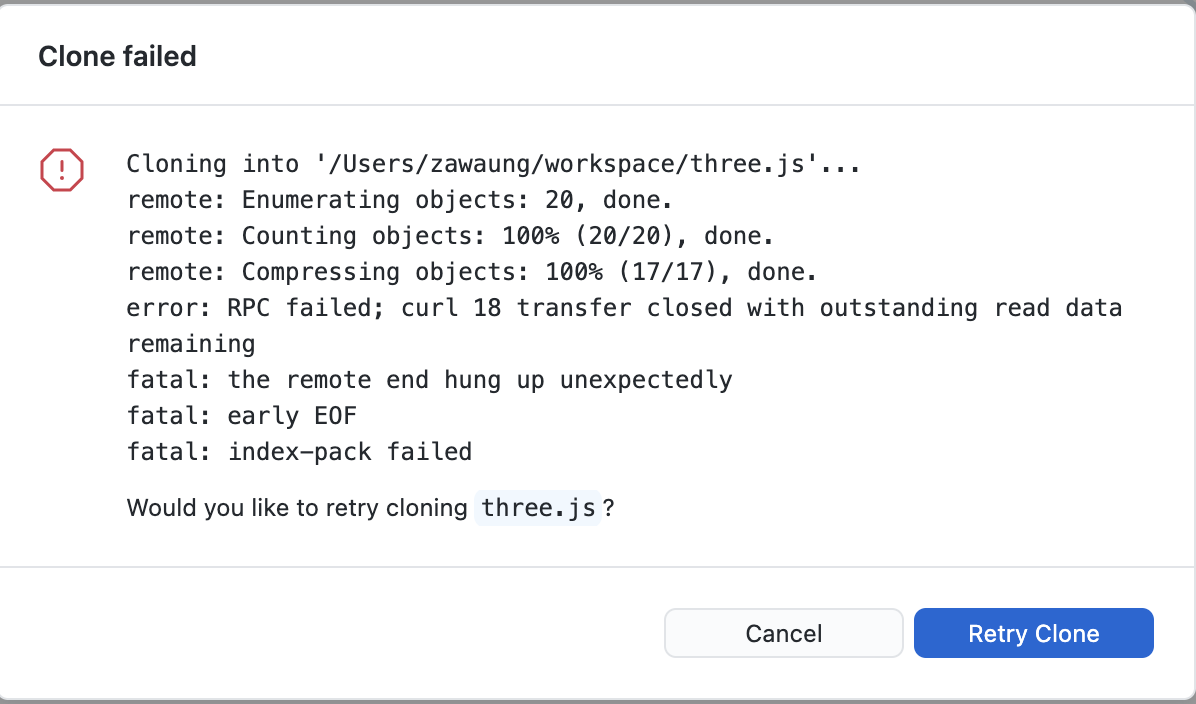Click the 'Cloning into' path line
Image resolution: width=1196 pixels, height=704 pixels.
tap(492, 163)
